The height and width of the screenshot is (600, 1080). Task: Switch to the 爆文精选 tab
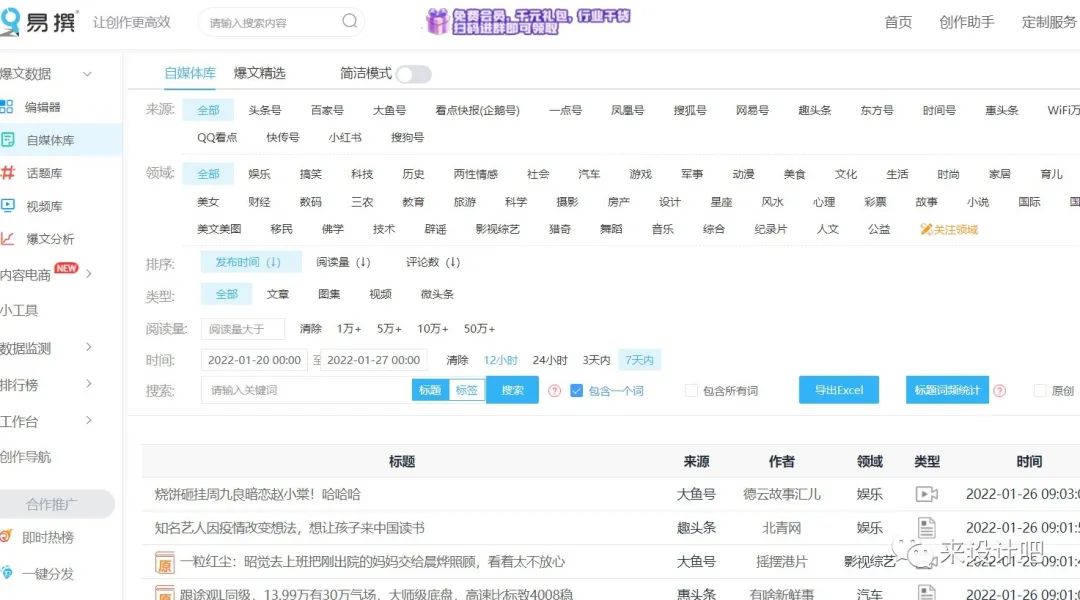pos(260,73)
